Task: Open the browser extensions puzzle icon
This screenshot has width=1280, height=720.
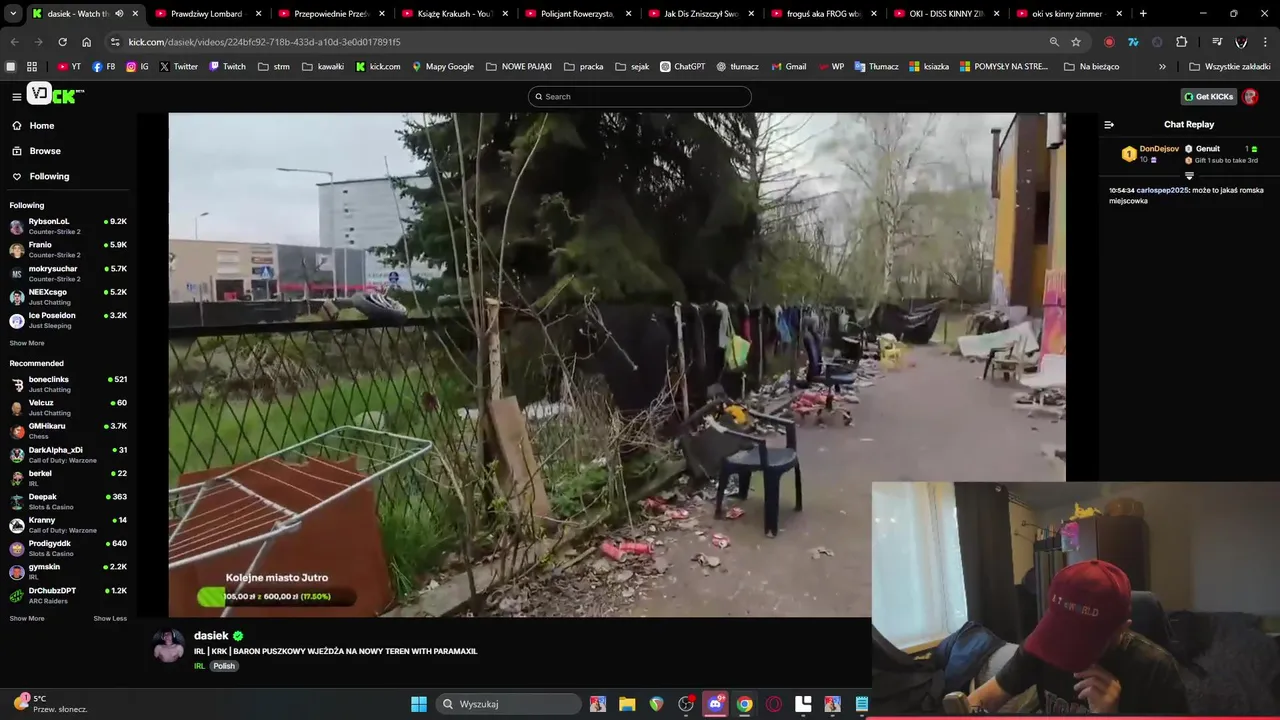Action: pos(1182,42)
